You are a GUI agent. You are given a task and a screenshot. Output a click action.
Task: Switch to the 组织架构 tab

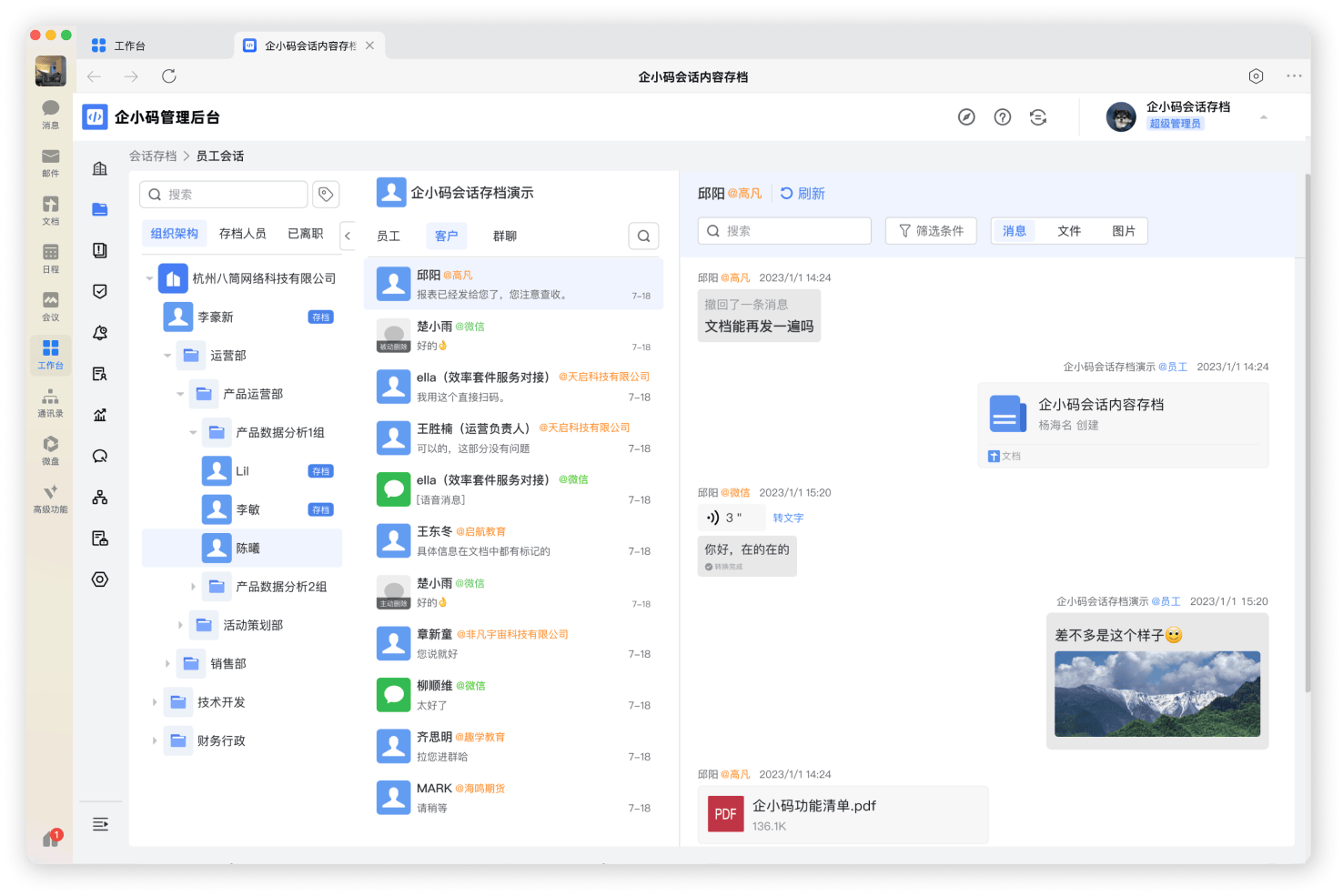click(x=175, y=234)
